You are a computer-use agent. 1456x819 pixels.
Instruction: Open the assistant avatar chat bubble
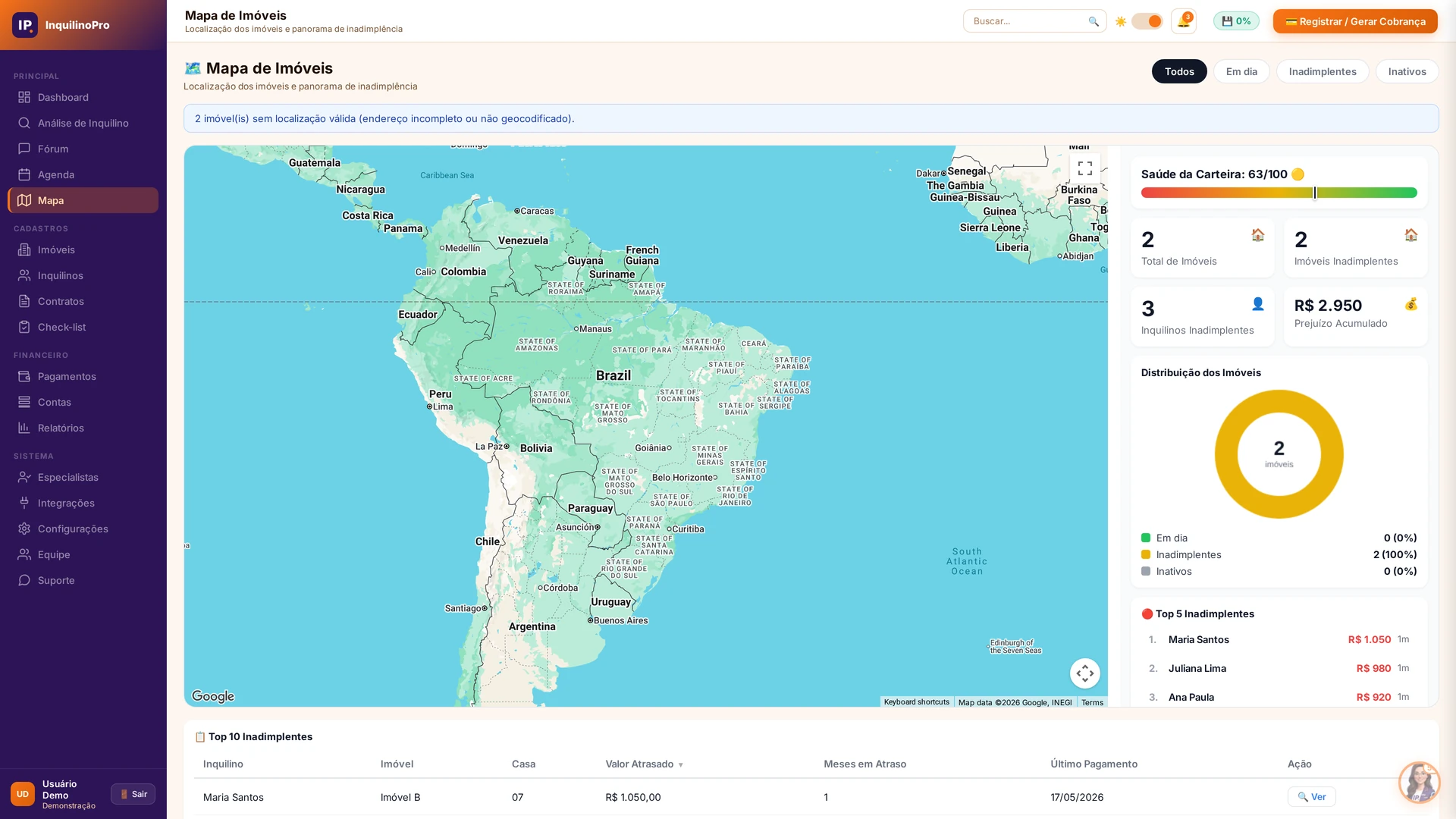click(x=1419, y=783)
